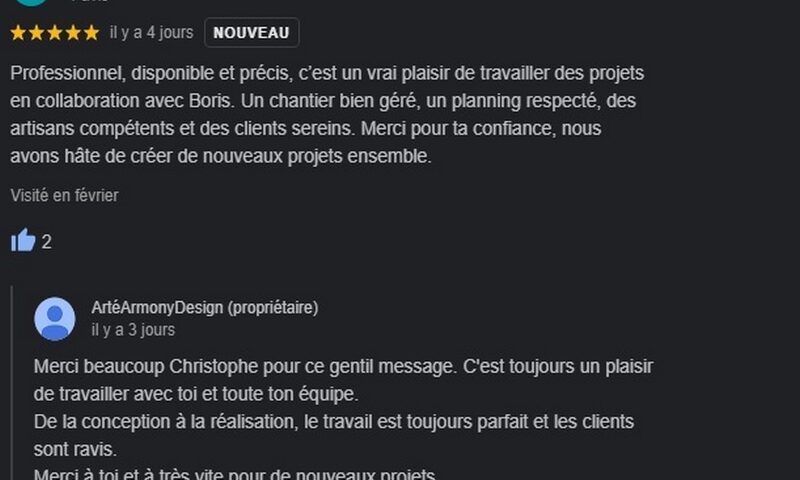This screenshot has height=480, width=800.
Task: Click the like count number 2
Action: coord(46,242)
